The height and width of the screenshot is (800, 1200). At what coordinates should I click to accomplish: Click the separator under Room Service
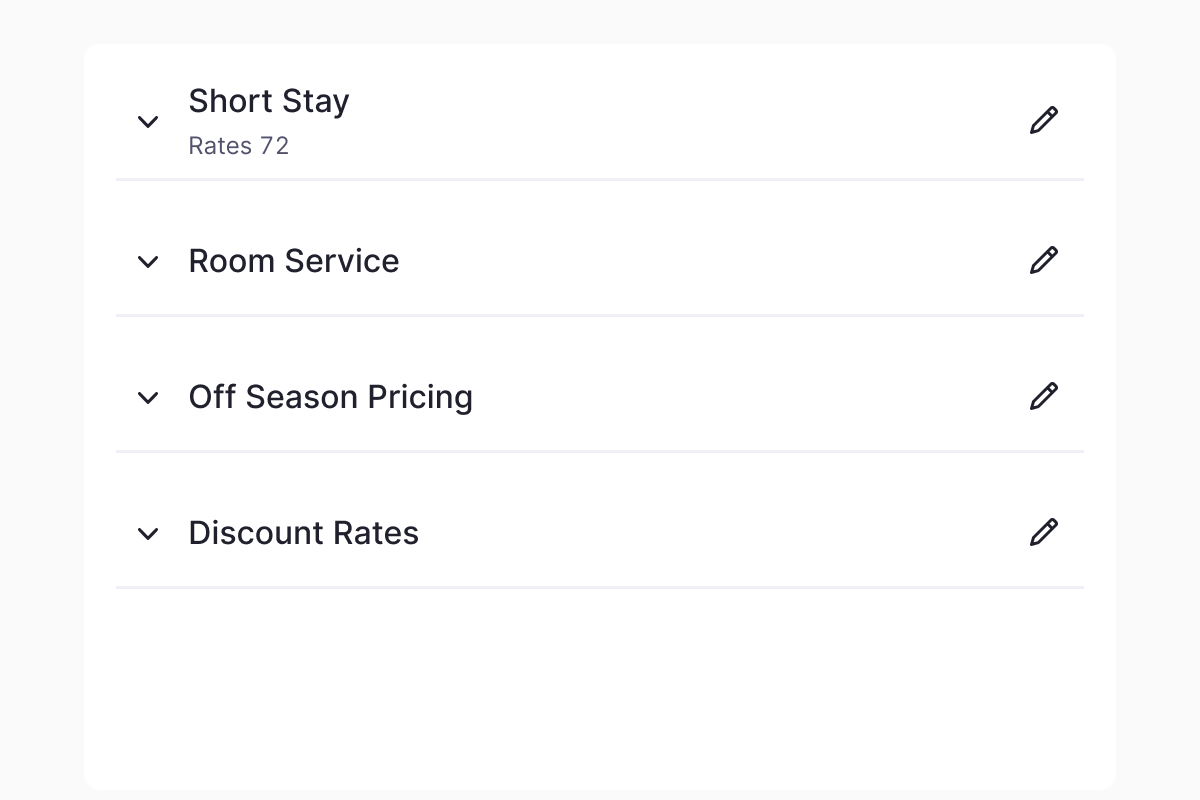pyautogui.click(x=600, y=316)
